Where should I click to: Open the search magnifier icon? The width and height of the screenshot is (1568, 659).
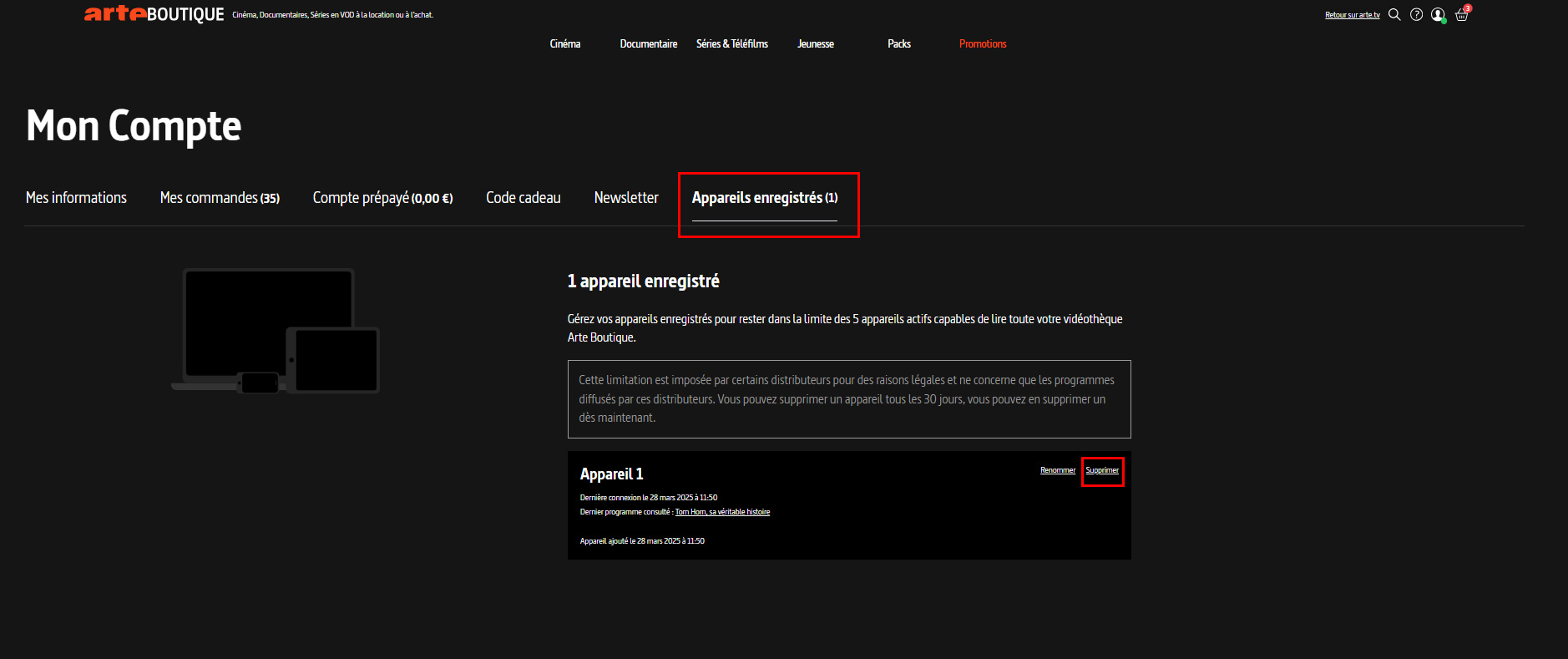click(1393, 14)
